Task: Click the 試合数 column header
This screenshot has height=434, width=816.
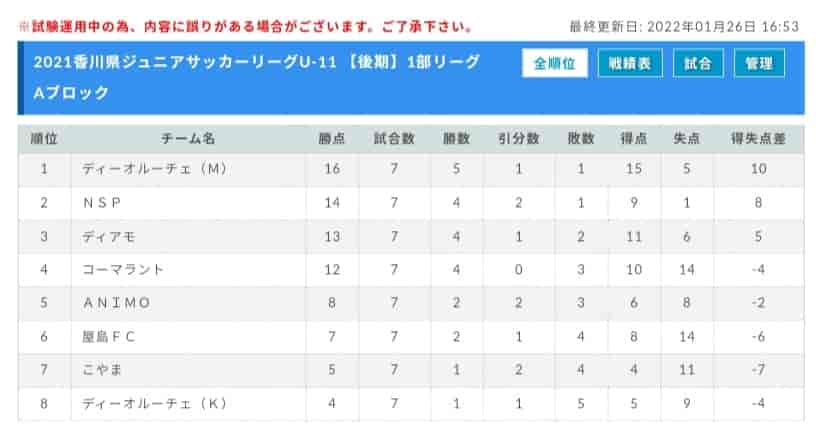Action: pyautogui.click(x=394, y=138)
